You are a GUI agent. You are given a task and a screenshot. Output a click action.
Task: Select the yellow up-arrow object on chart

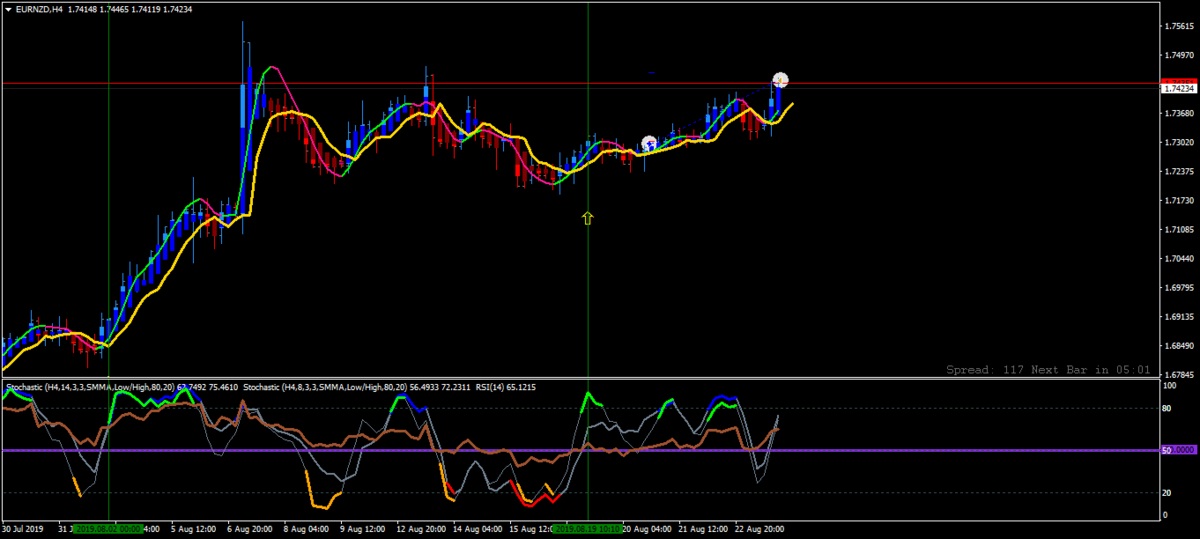(x=588, y=217)
